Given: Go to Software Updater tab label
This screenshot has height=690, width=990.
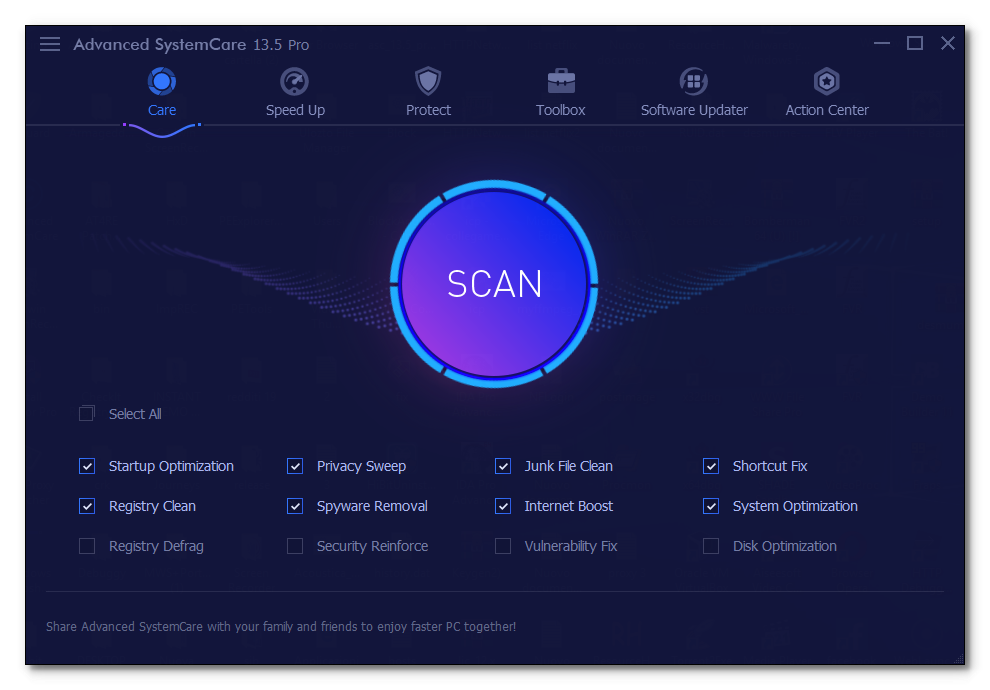Looking at the screenshot, I should click(694, 110).
